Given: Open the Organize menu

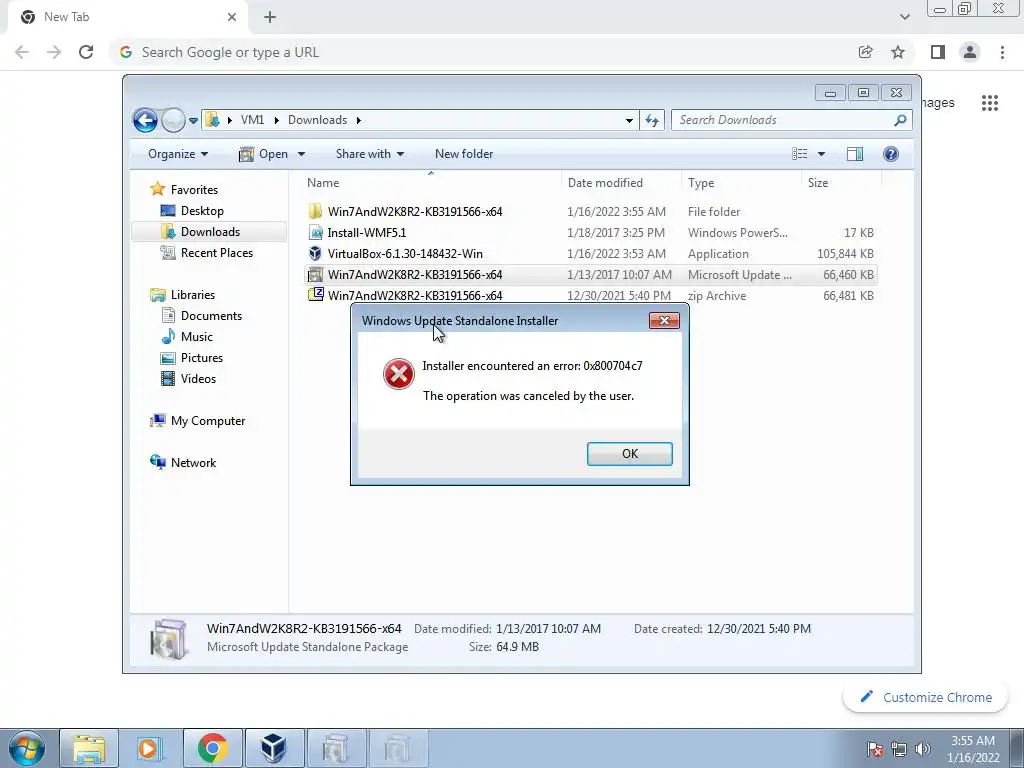Looking at the screenshot, I should click(178, 154).
